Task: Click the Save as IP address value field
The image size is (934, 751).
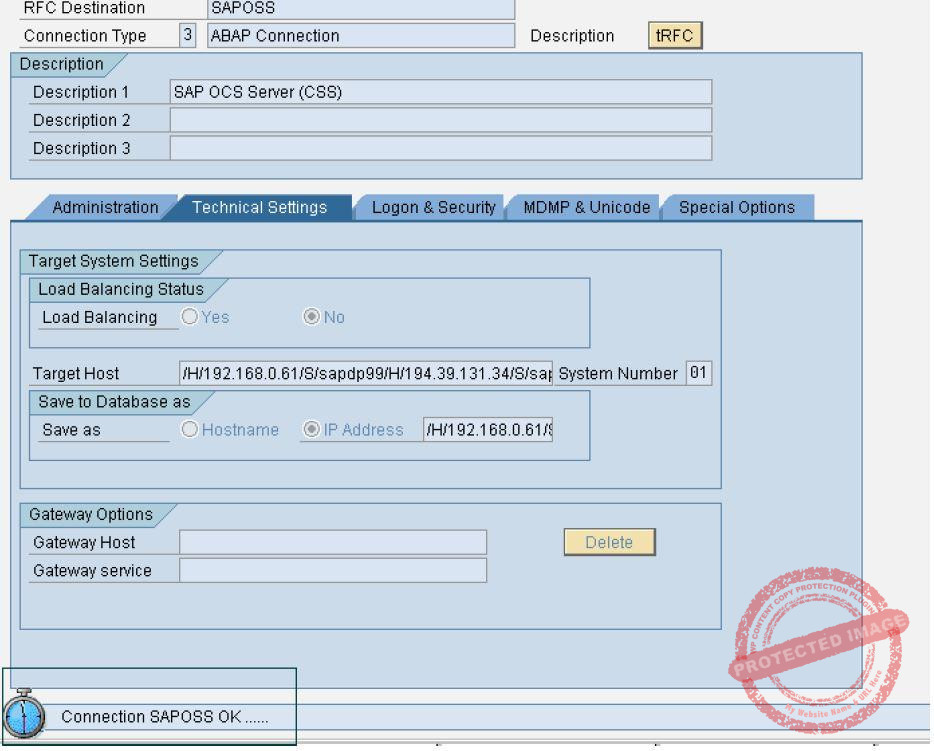Action: [488, 430]
